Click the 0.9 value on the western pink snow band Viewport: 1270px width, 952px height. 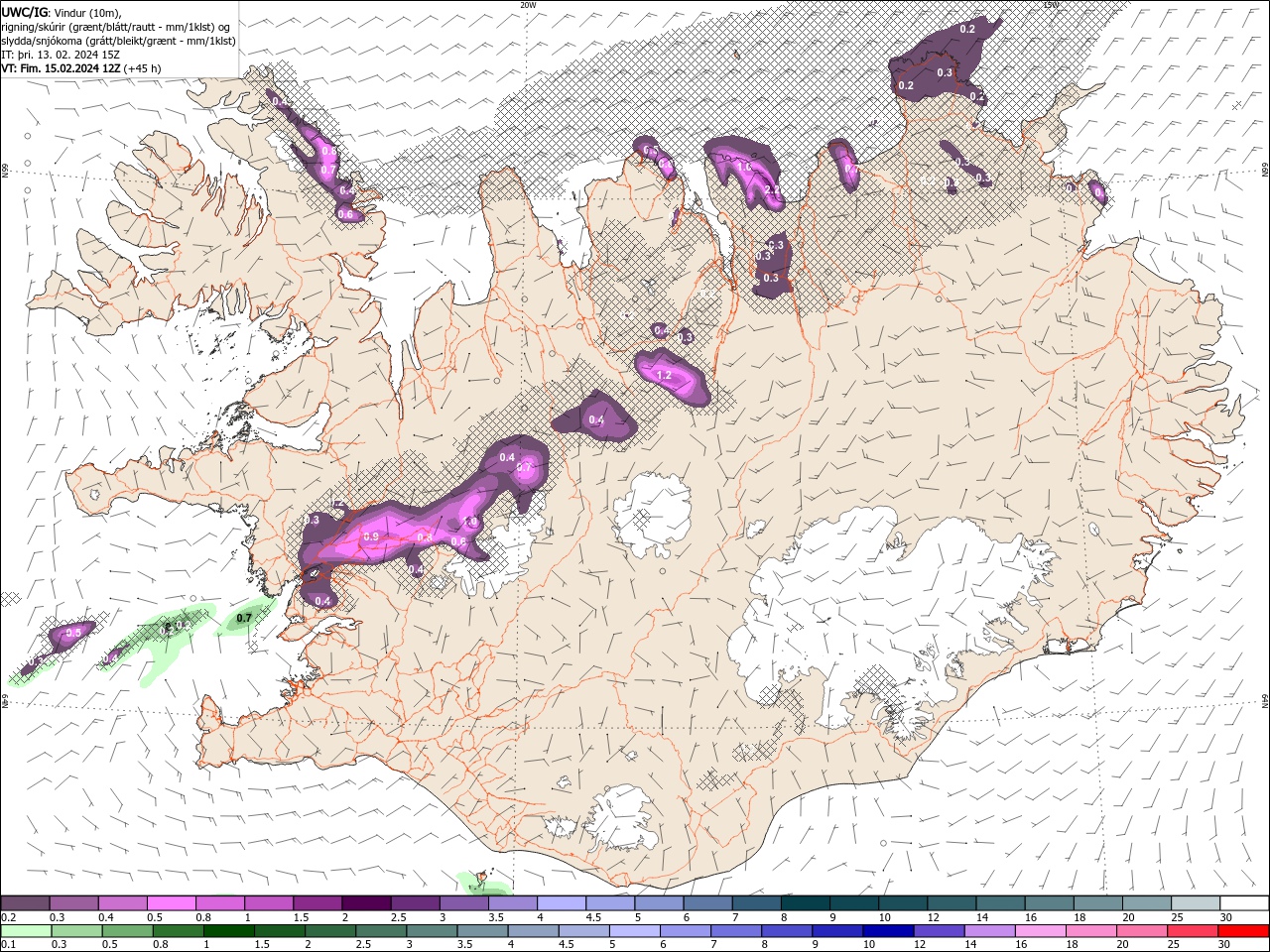371,535
